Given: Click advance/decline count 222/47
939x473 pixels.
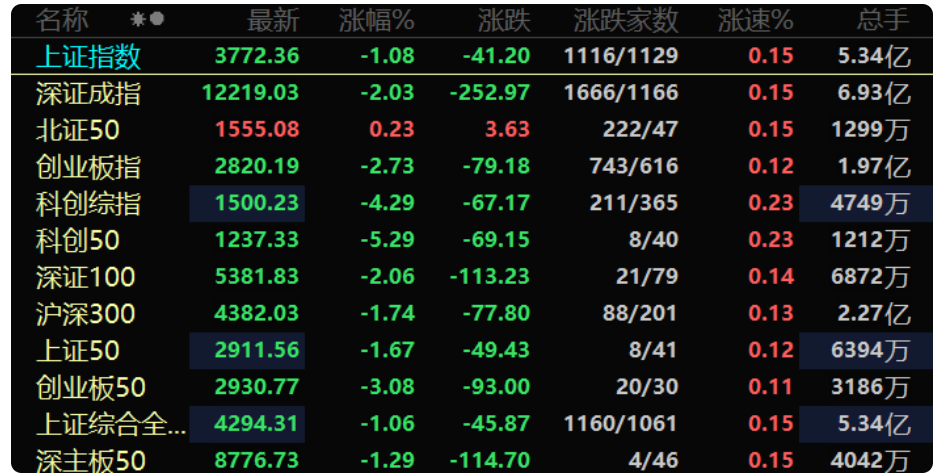Looking at the screenshot, I should click(x=640, y=129).
